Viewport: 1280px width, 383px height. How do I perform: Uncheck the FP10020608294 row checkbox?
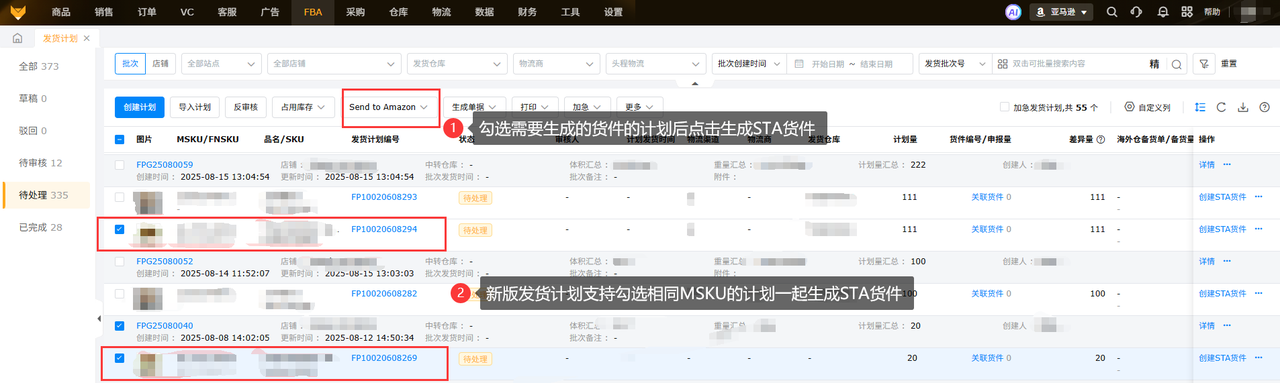(x=120, y=229)
